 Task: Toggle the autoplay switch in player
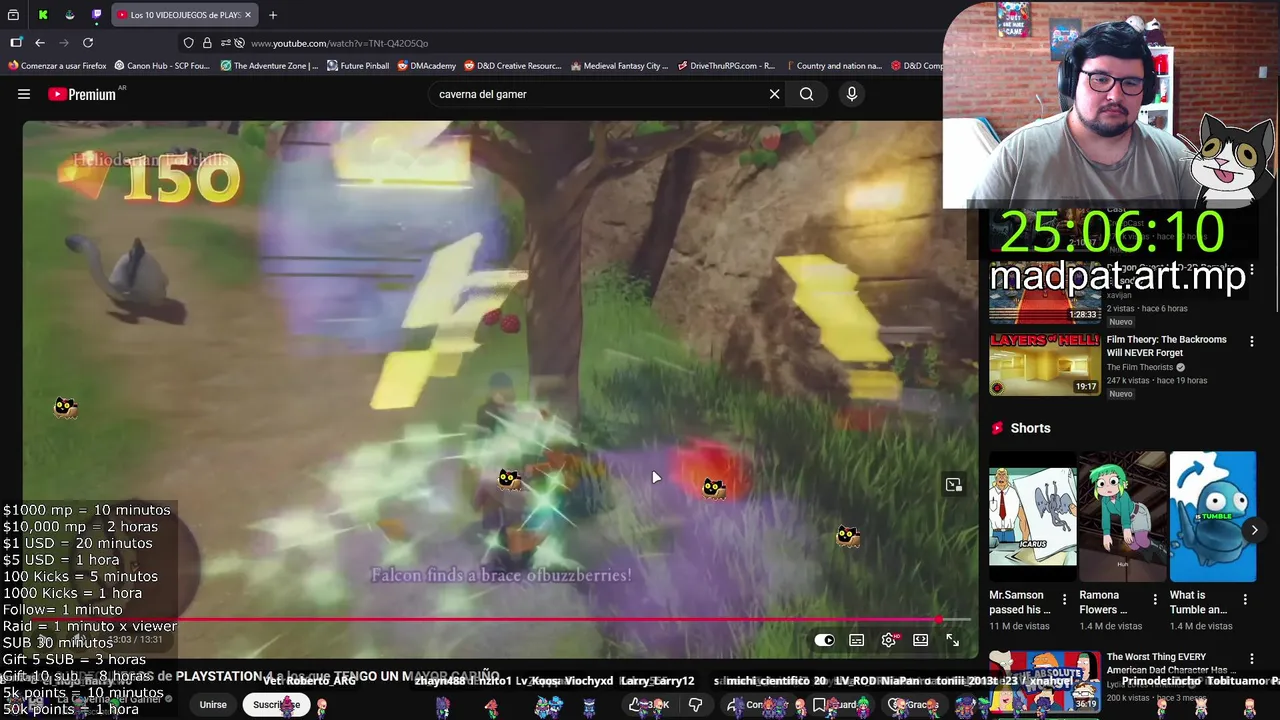[824, 640]
